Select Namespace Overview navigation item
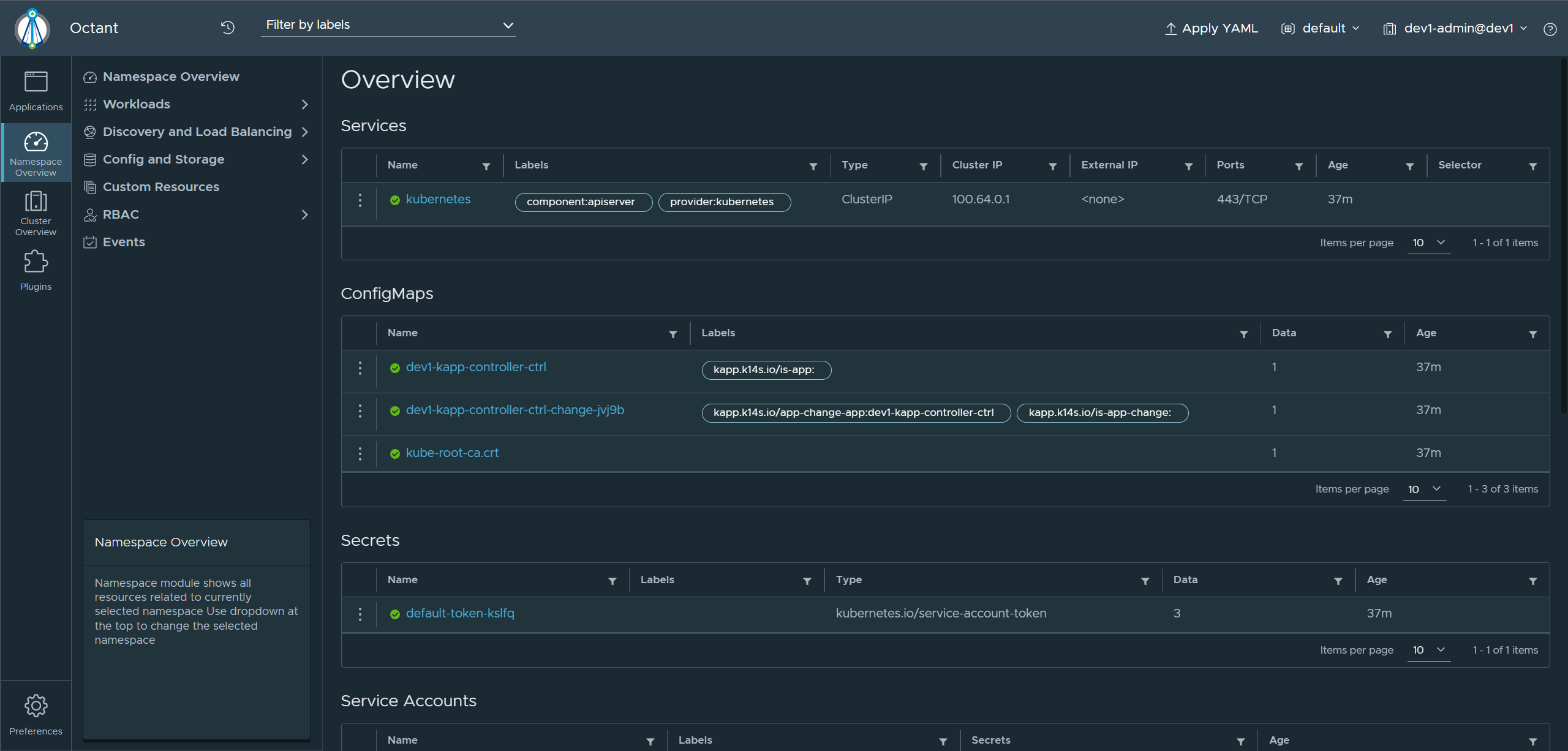 [162, 77]
